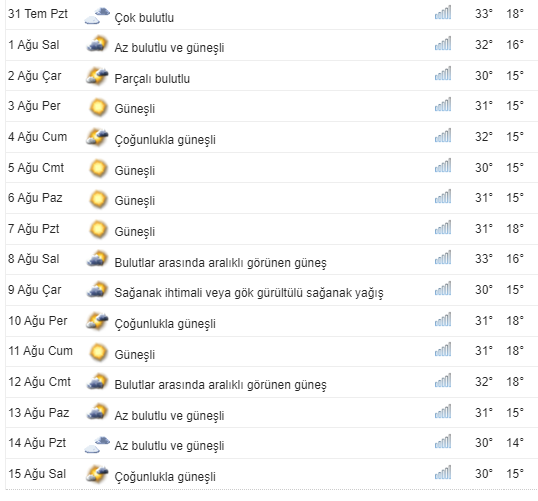Select the date text '5 Ağu Cmt'

[36, 167]
